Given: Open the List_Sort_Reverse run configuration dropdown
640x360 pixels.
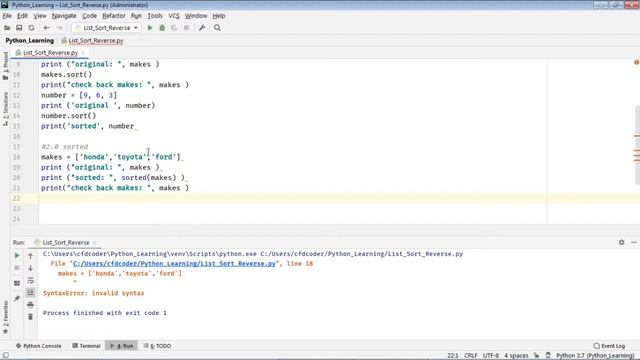Looking at the screenshot, I should (x=107, y=28).
